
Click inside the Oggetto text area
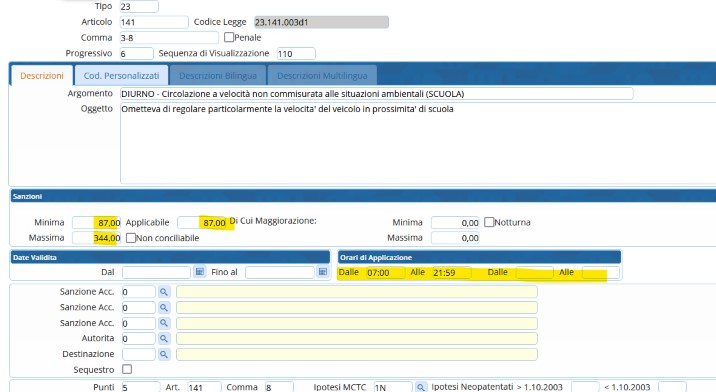coord(418,143)
